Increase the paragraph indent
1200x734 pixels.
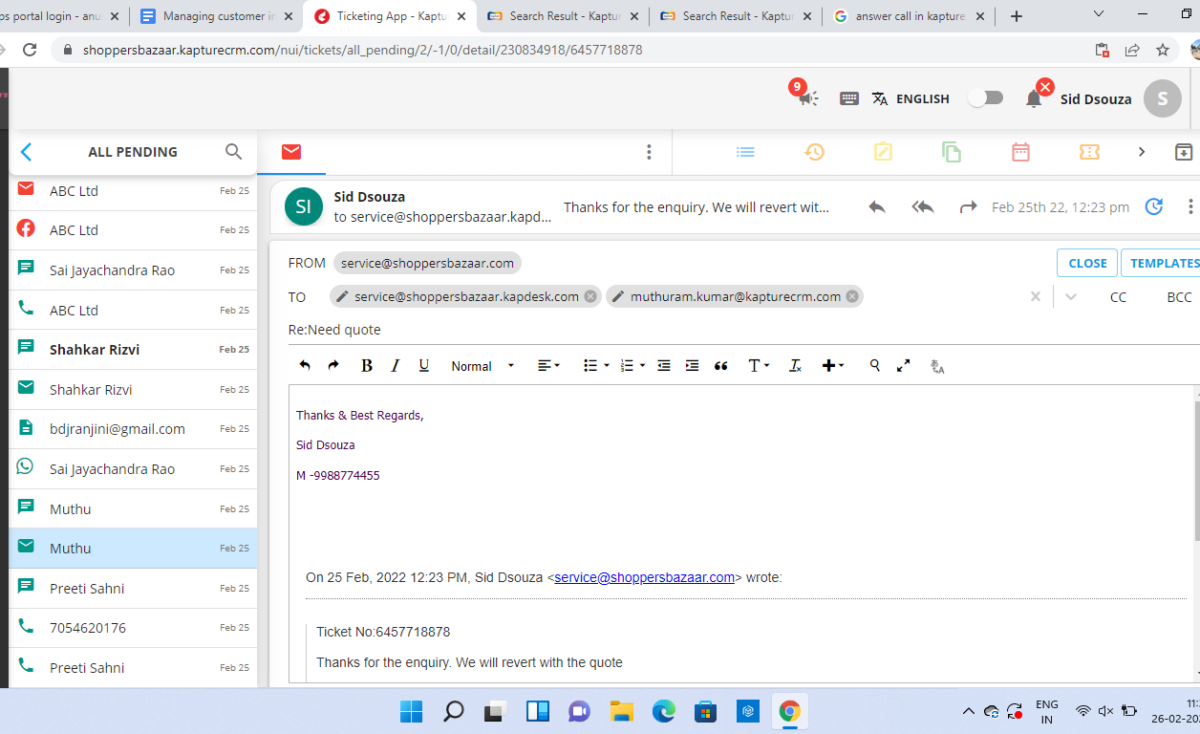[x=692, y=366]
